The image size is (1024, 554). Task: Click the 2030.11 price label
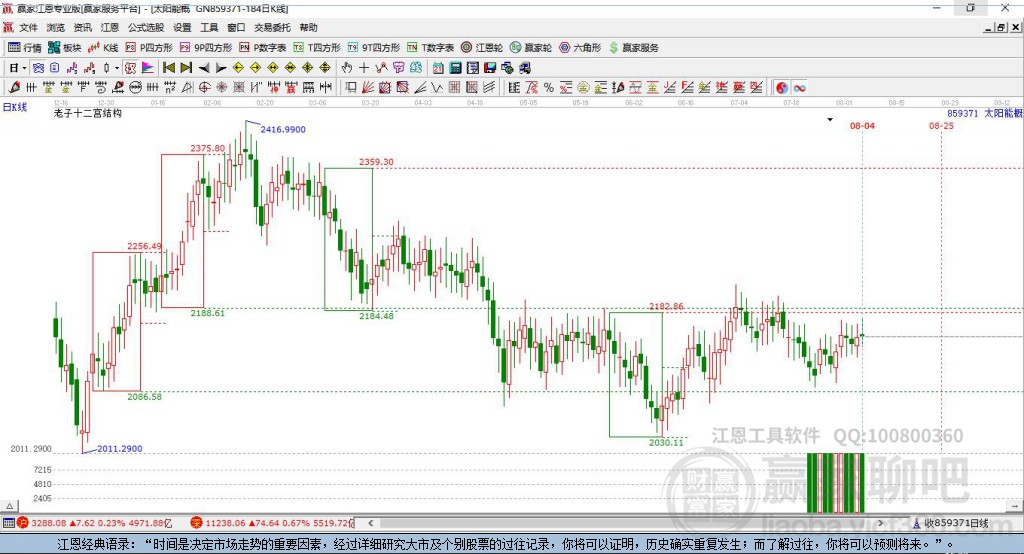666,442
